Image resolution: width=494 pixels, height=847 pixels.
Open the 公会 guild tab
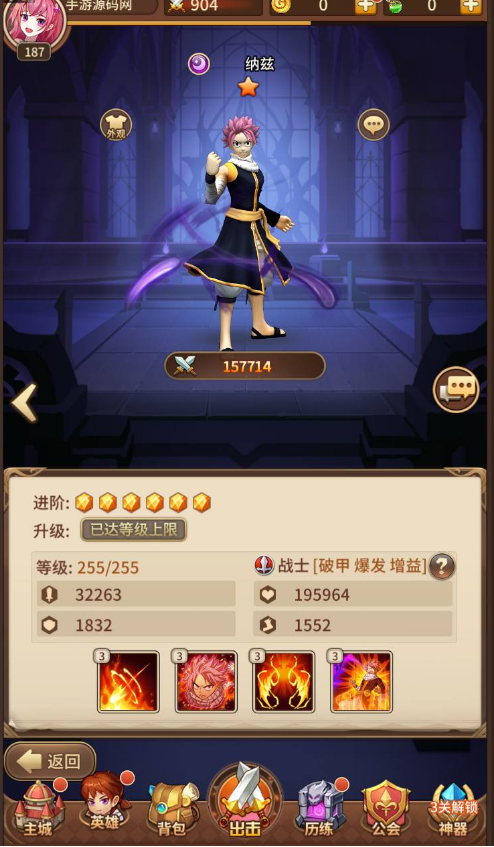point(386,809)
